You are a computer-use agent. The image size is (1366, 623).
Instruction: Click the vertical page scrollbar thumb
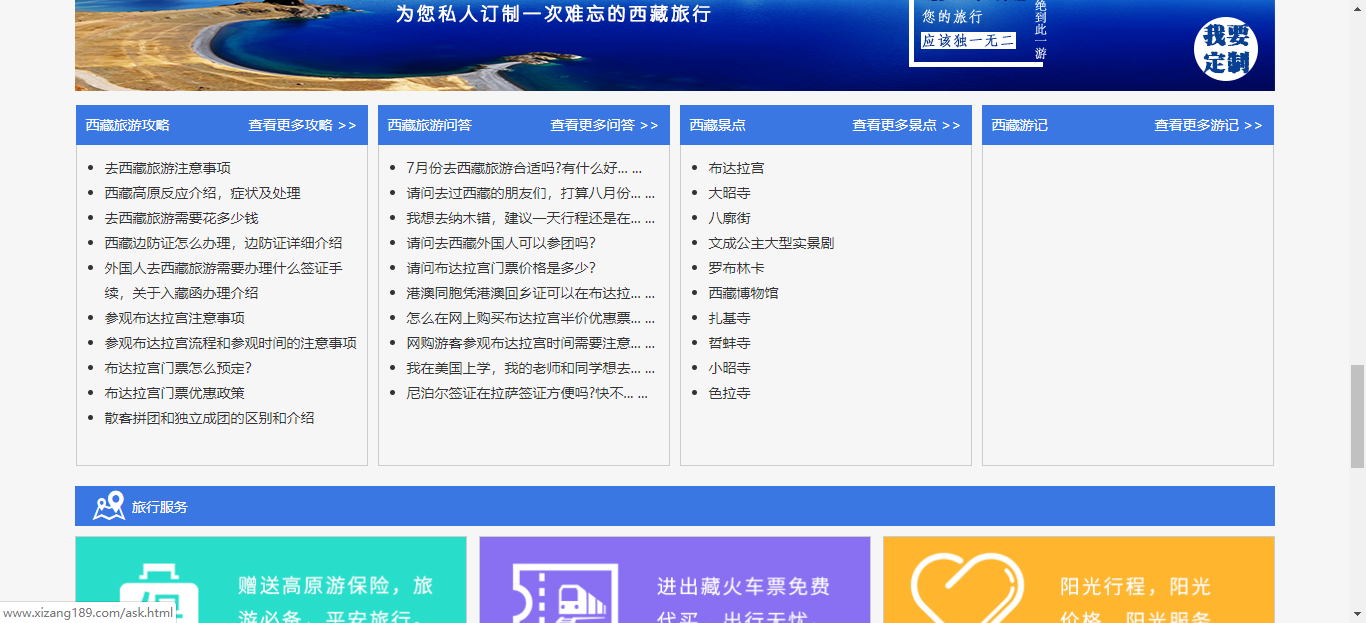[x=1357, y=416]
